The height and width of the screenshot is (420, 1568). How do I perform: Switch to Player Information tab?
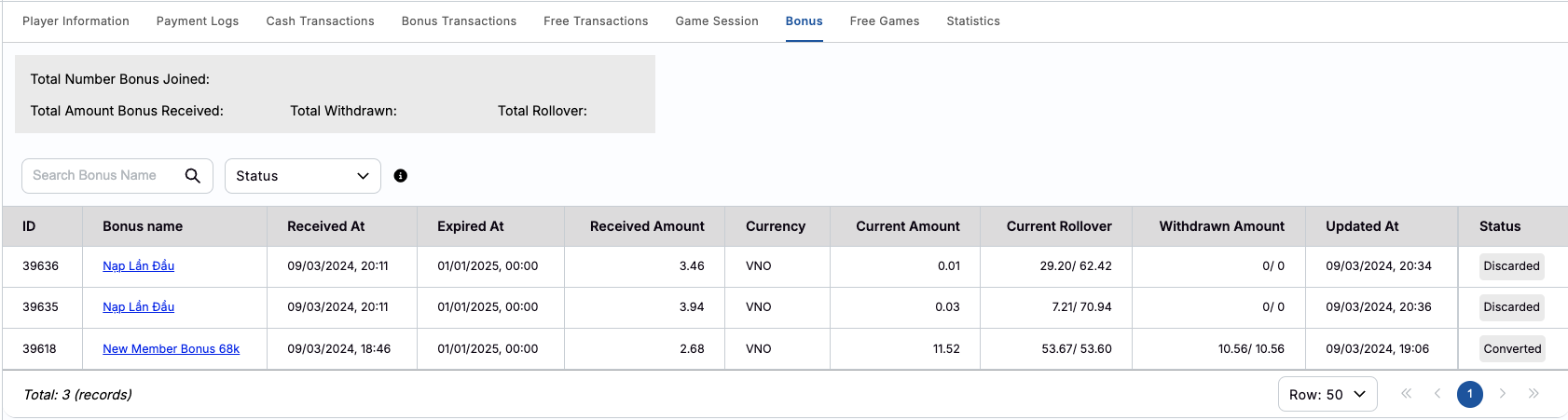click(x=76, y=21)
